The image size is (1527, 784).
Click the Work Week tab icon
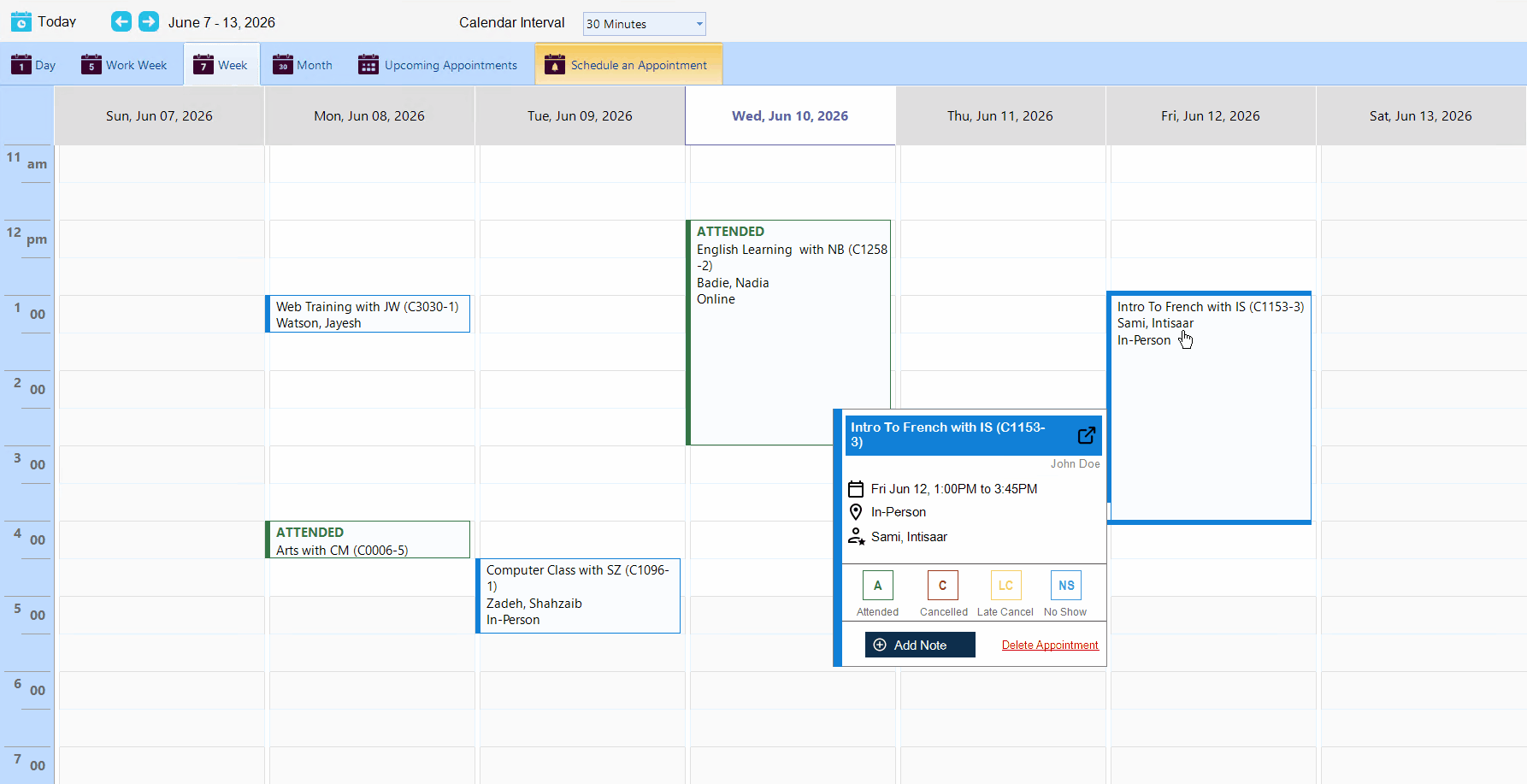click(x=91, y=64)
